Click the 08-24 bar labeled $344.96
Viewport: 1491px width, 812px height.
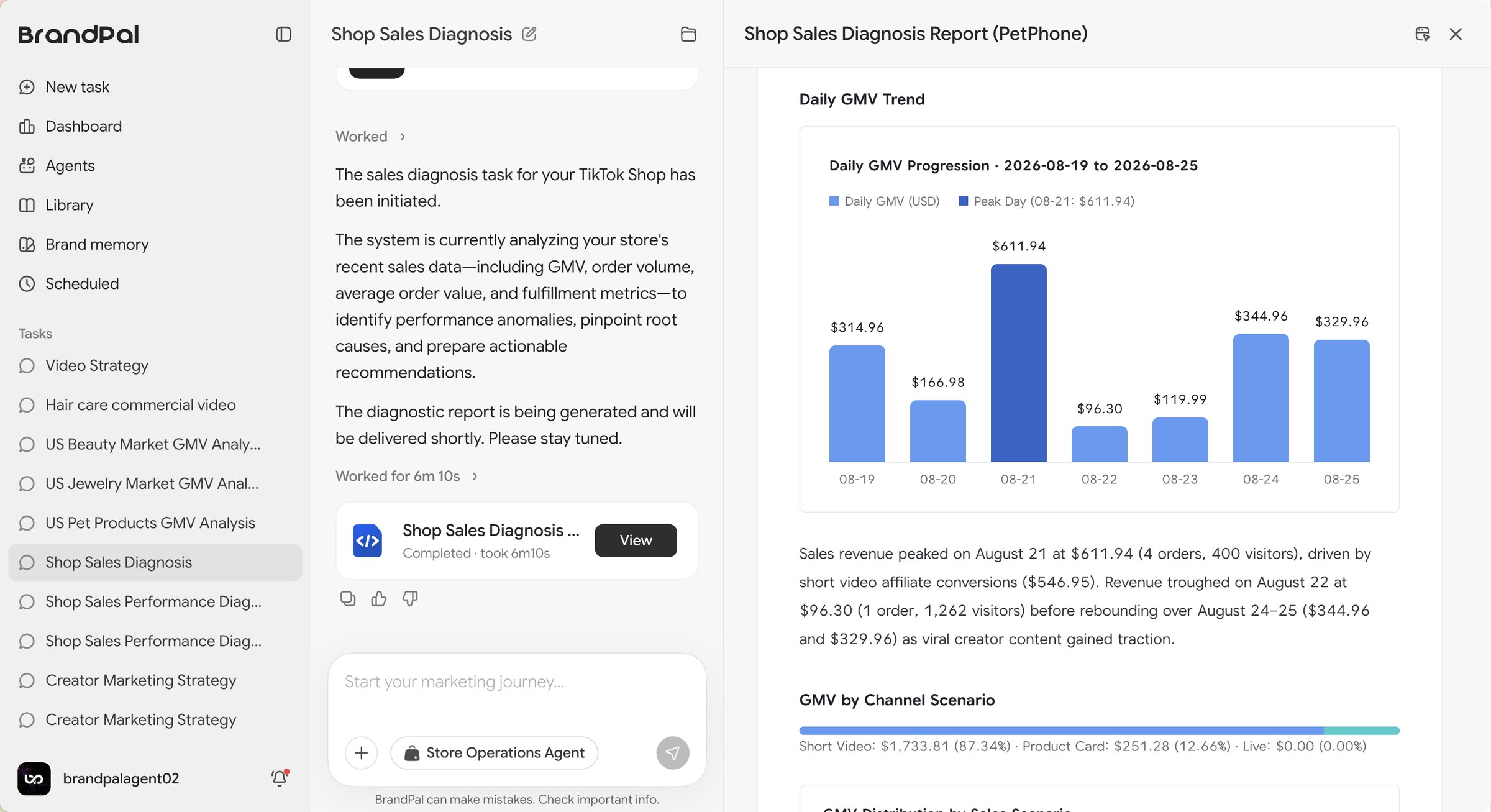1261,398
